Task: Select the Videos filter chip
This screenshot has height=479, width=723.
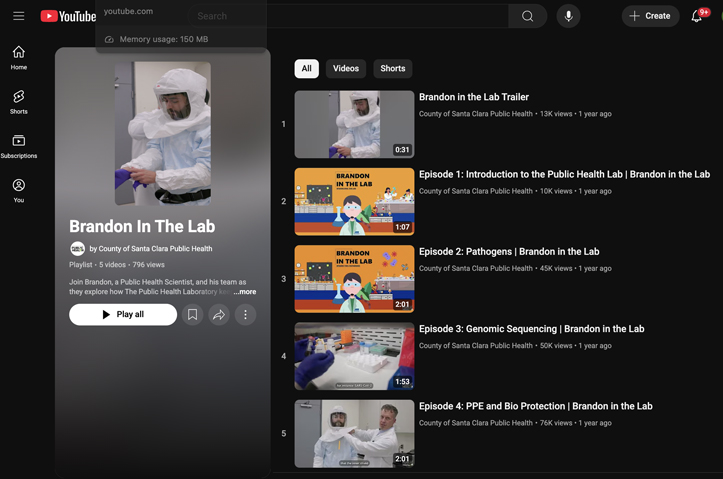Action: tap(346, 69)
